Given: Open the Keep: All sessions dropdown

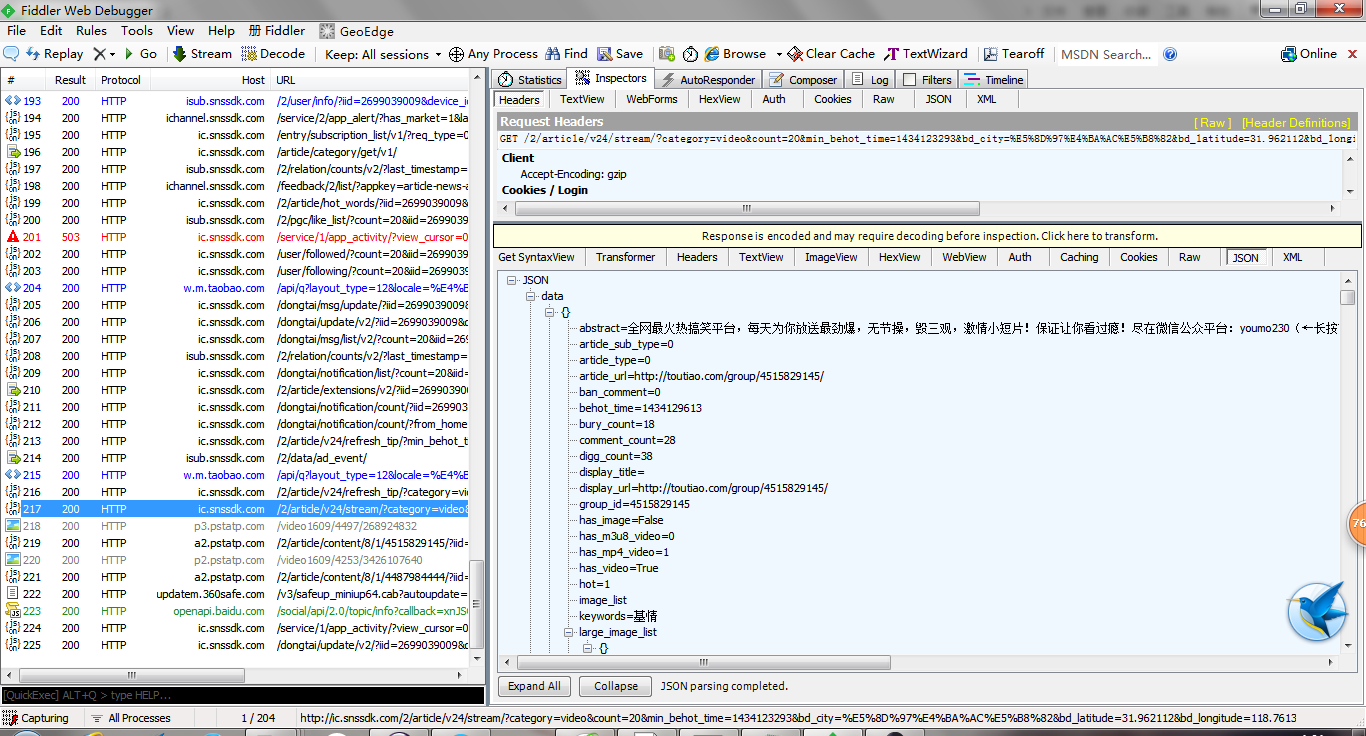Looking at the screenshot, I should click(x=383, y=54).
